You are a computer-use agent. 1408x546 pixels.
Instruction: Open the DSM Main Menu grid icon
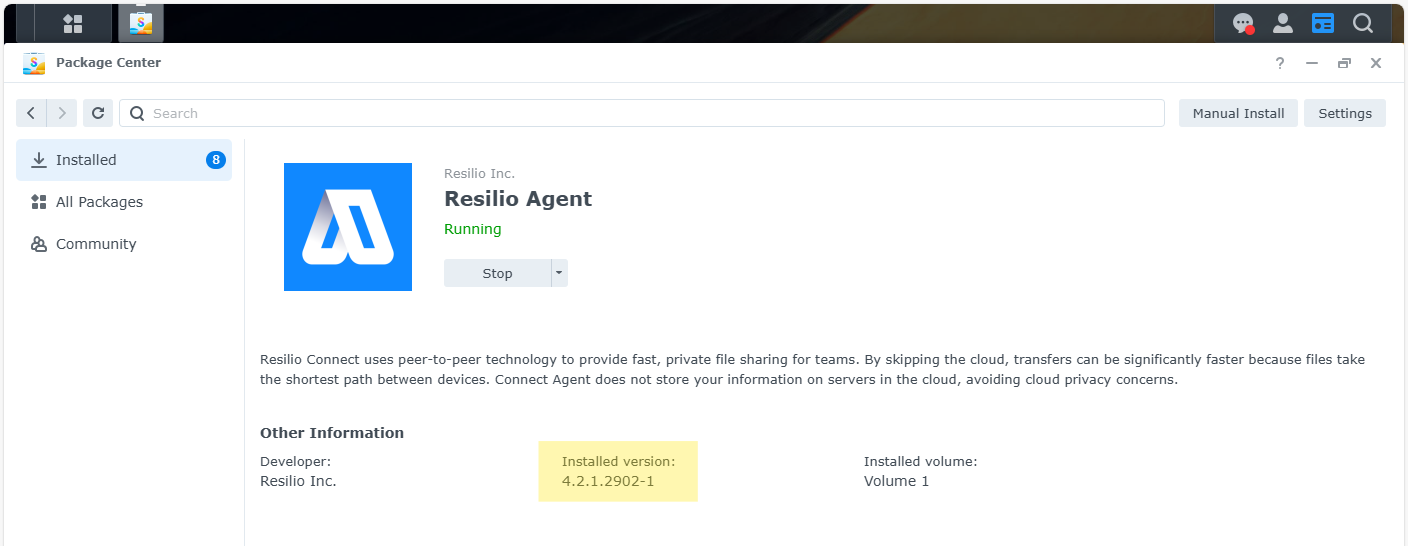73,23
